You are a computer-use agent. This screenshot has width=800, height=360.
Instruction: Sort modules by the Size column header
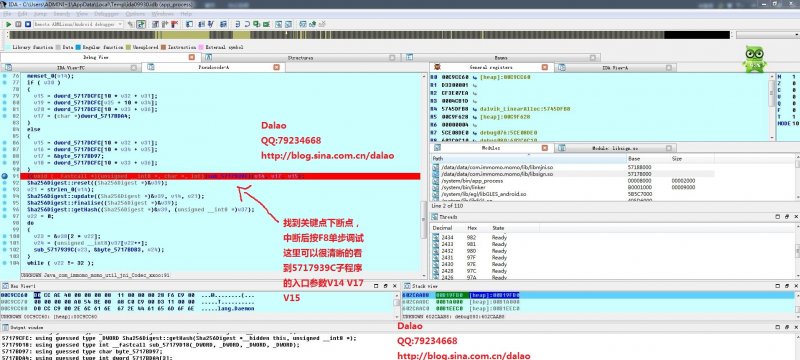pyautogui.click(x=691, y=159)
